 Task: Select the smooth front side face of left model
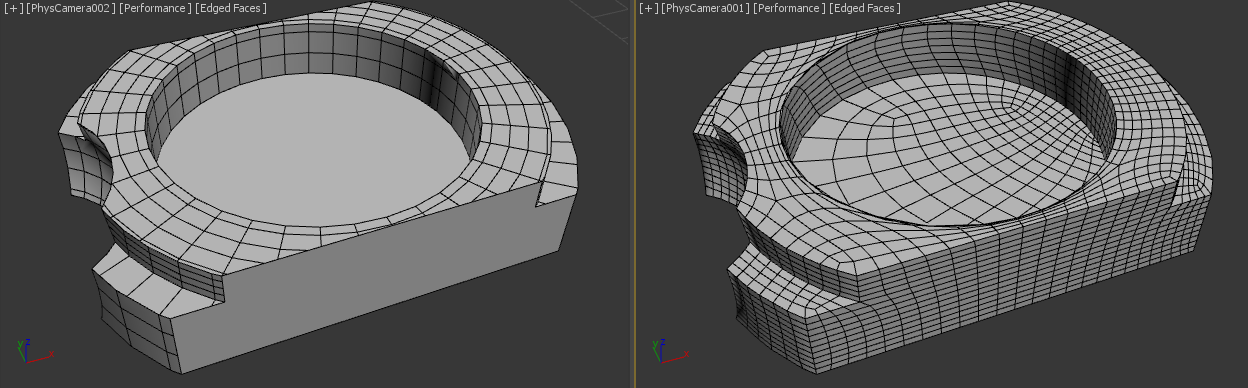coord(400,285)
